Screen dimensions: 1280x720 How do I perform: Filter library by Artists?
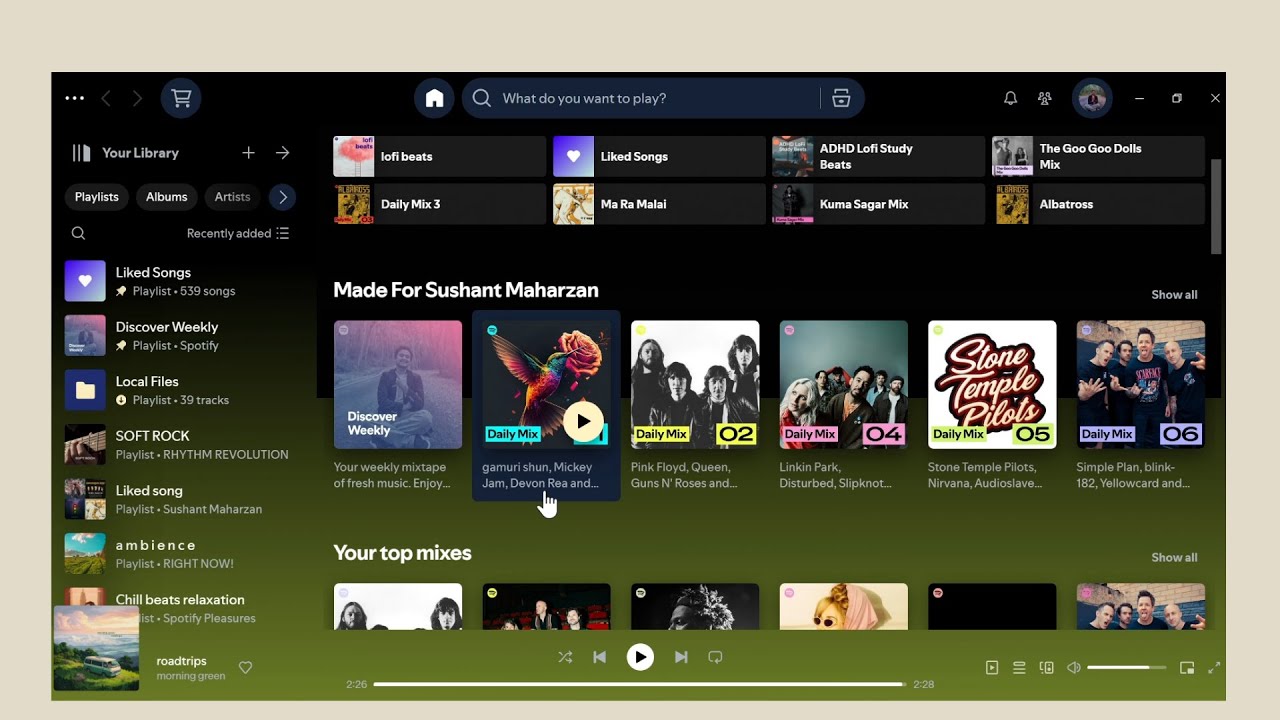pos(232,197)
